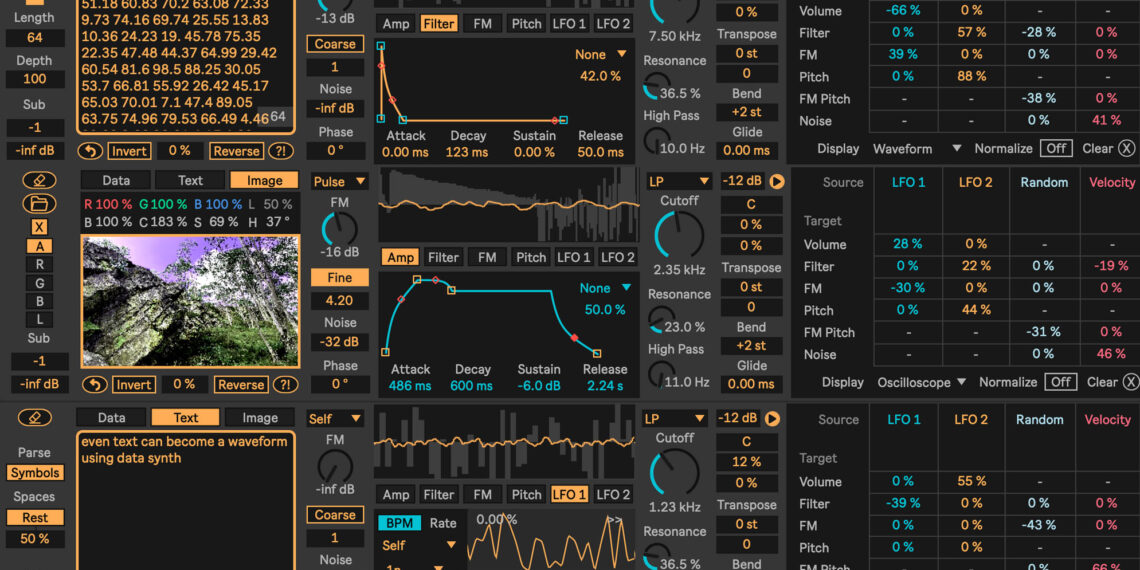Click the Reverse button below the image

point(240,385)
